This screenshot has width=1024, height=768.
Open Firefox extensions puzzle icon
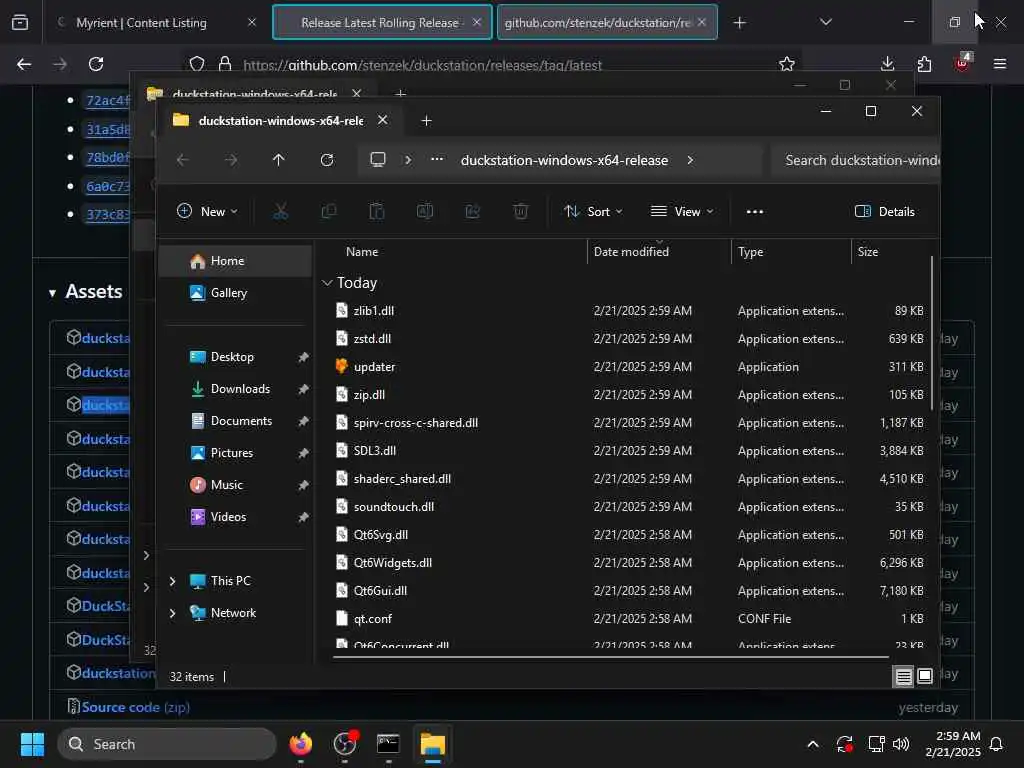click(x=924, y=64)
